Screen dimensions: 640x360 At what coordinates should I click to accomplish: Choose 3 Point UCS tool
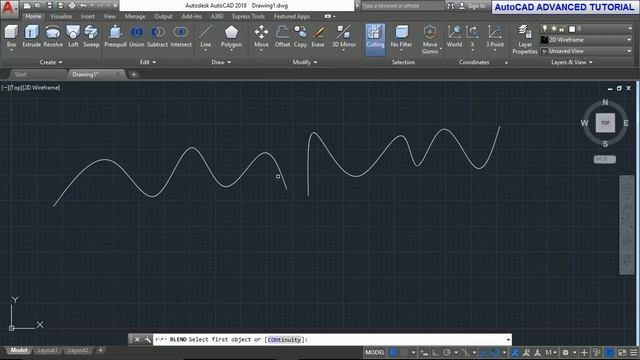494,36
